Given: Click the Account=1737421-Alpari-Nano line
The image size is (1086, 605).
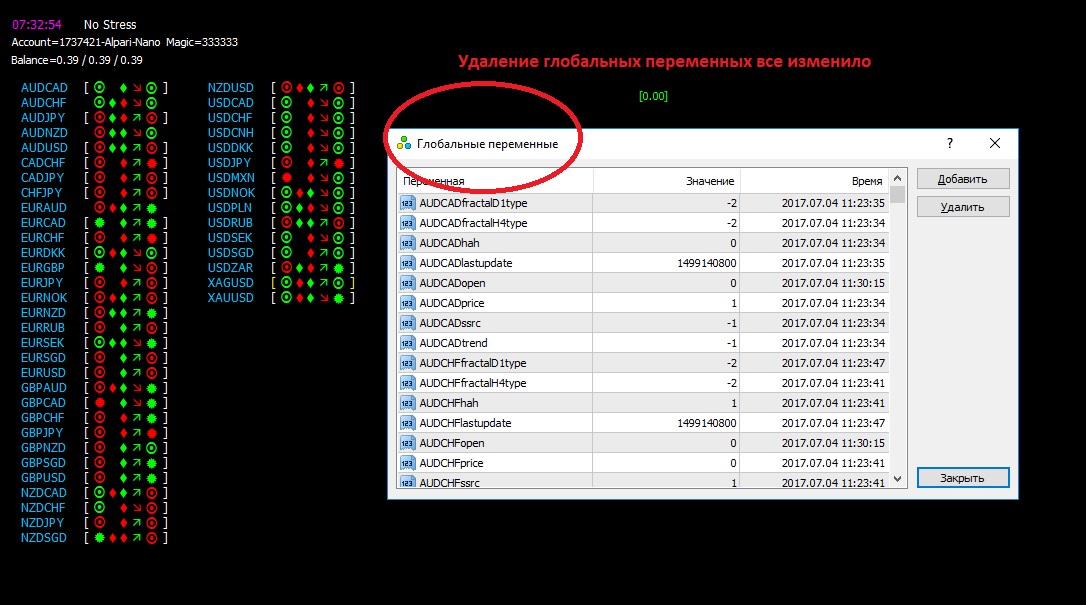Looking at the screenshot, I should coord(86,42).
